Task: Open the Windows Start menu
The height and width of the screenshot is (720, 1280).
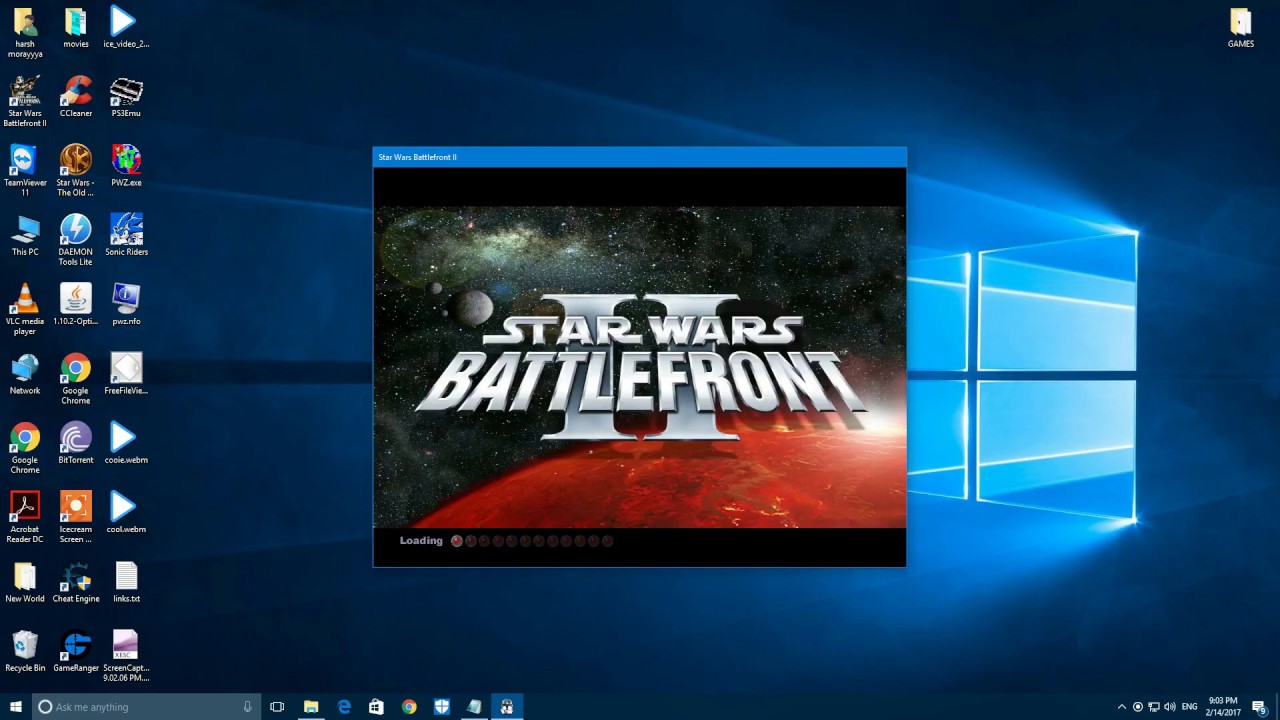Action: (x=16, y=707)
